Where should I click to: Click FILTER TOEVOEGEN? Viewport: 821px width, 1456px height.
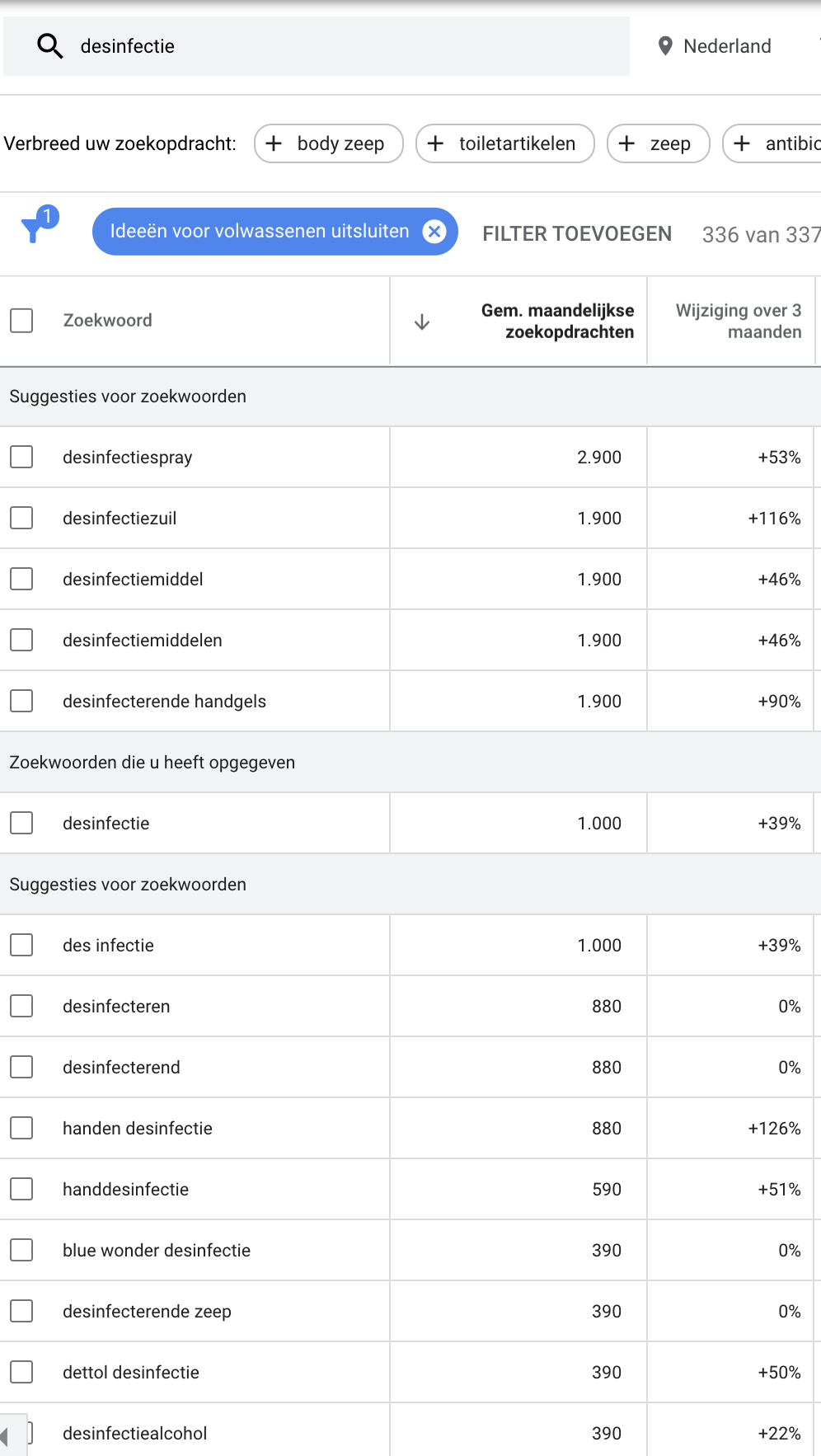[x=577, y=234]
